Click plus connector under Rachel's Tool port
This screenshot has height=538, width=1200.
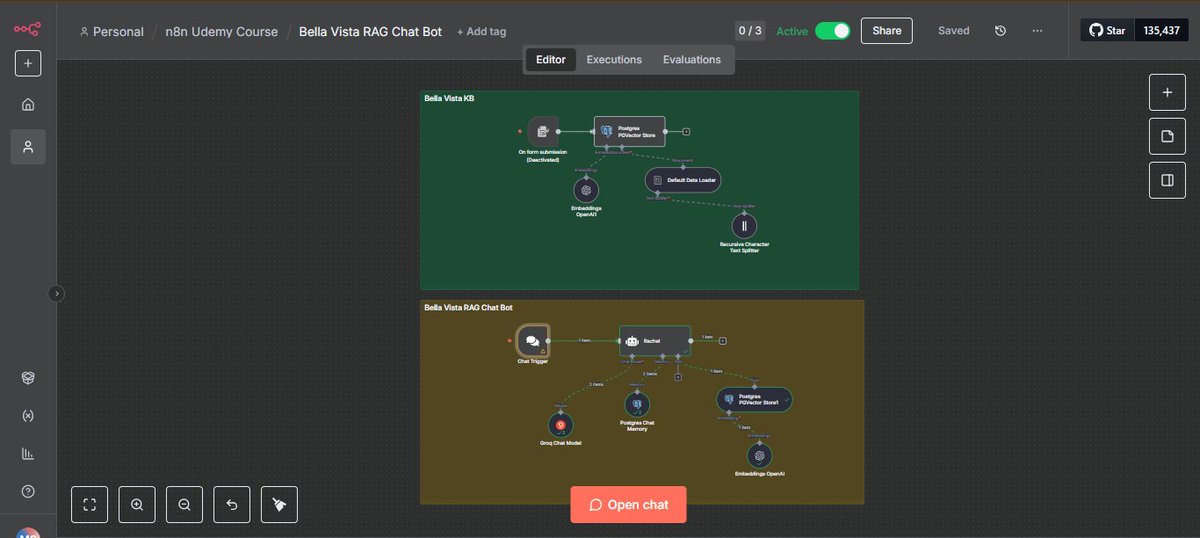(678, 376)
